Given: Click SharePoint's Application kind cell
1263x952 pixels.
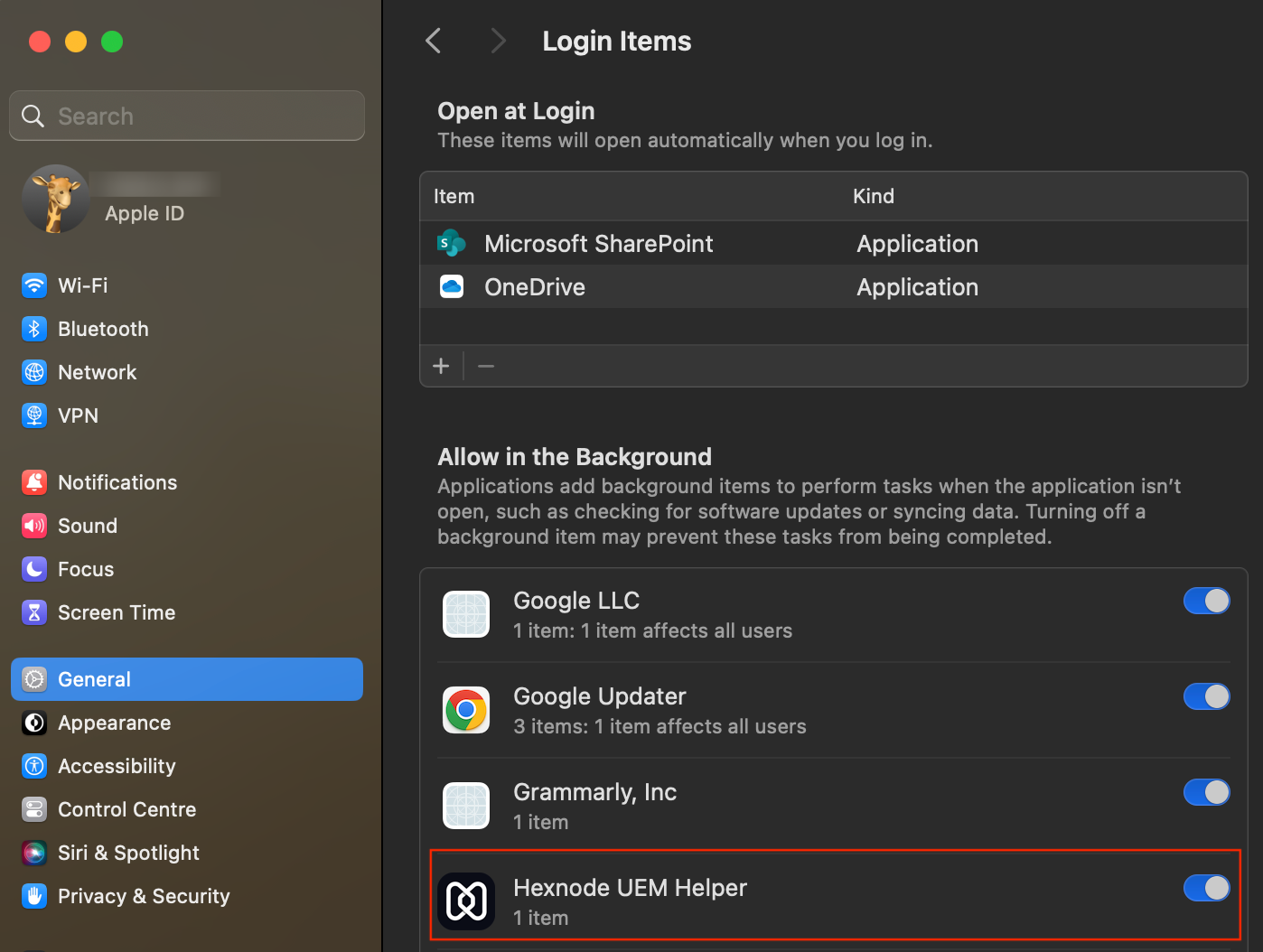Looking at the screenshot, I should [x=917, y=244].
